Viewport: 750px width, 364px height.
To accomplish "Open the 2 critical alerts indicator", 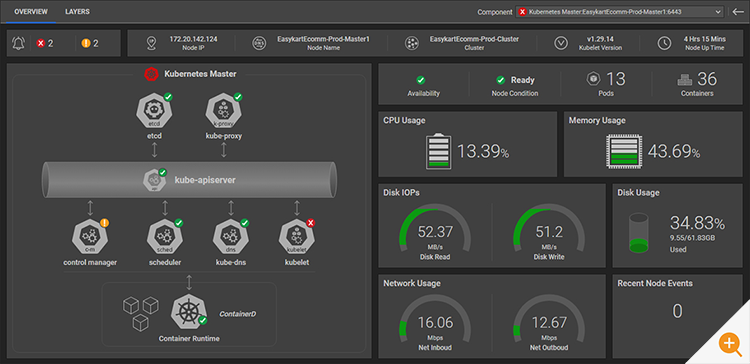I will 45,44.
